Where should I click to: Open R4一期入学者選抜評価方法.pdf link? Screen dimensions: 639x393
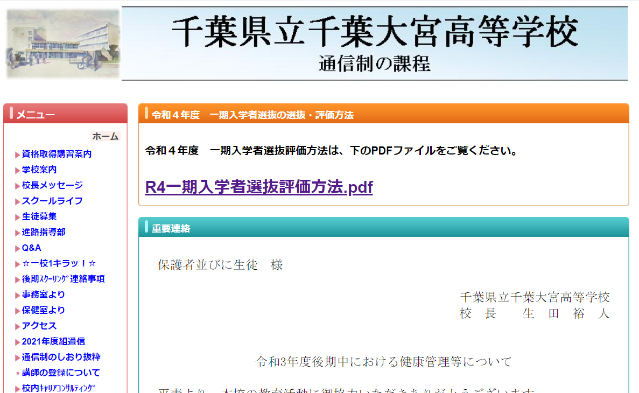(259, 187)
